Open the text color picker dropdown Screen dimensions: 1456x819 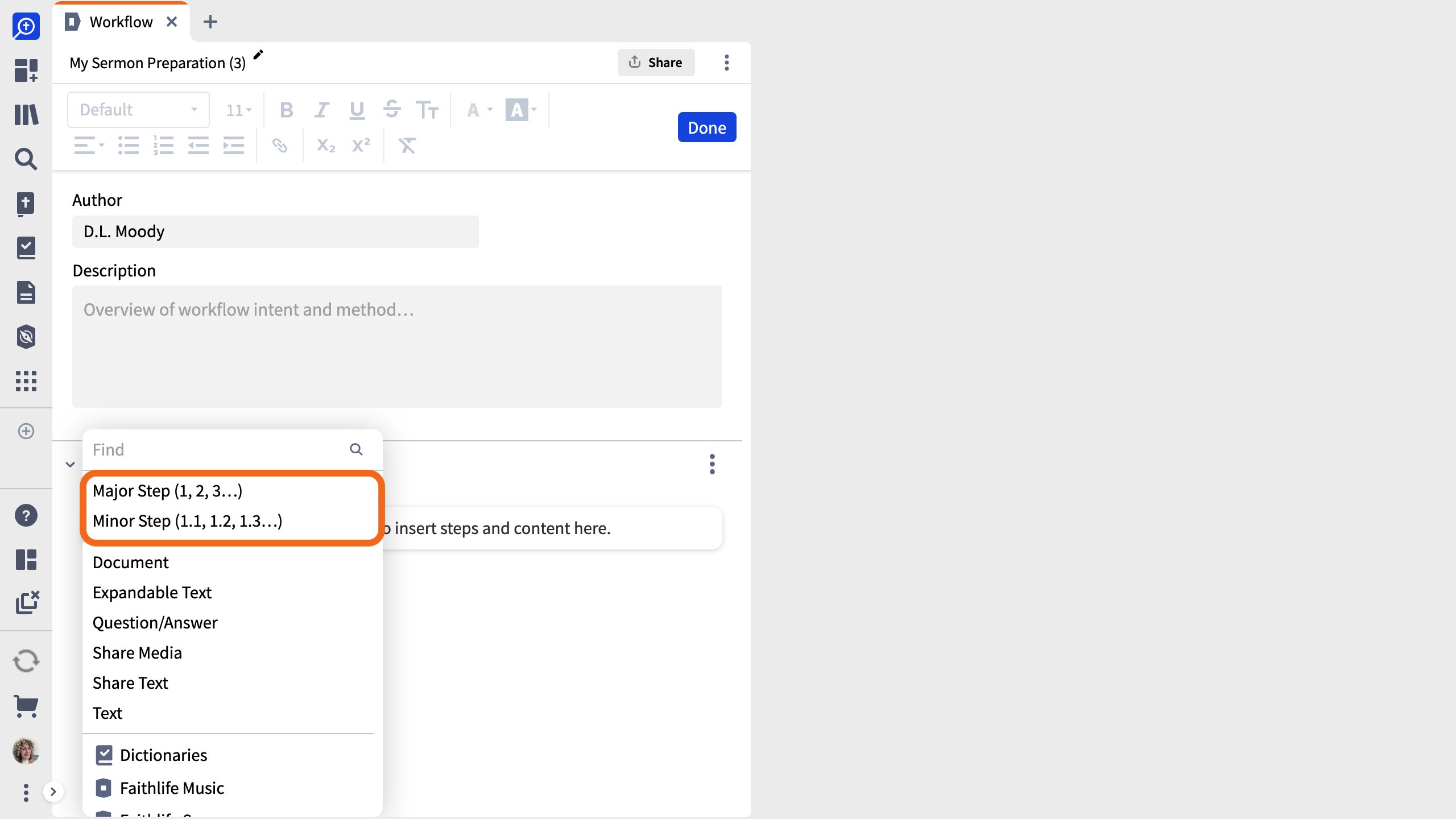coord(479,110)
